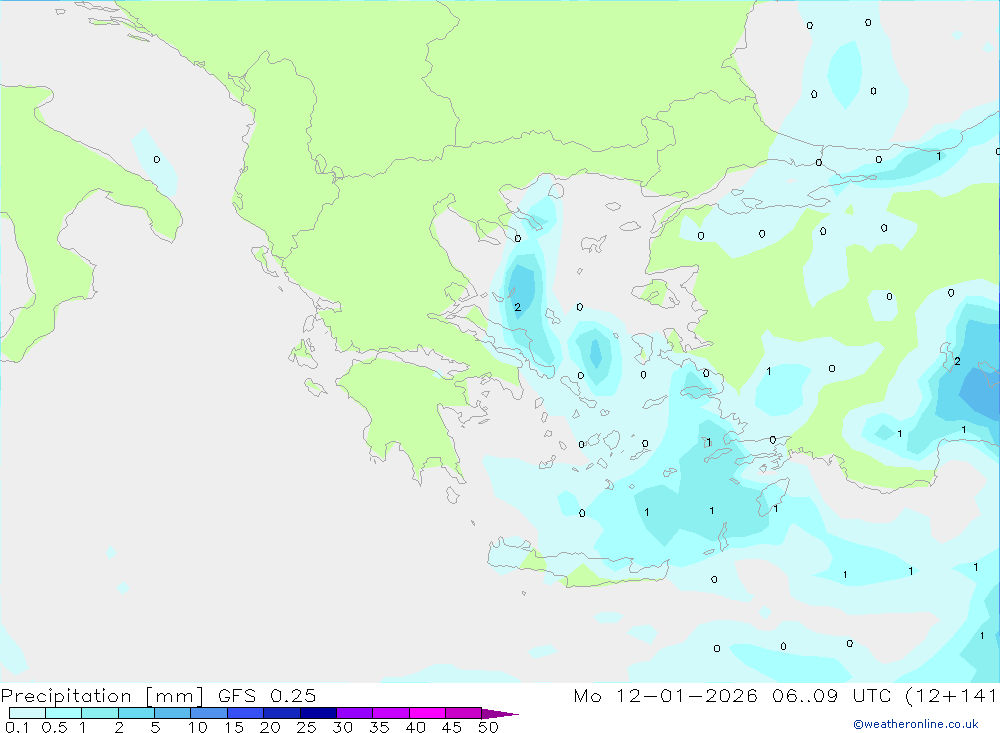Click the '(12+141' forecast run text
The image size is (1000, 733).
click(950, 695)
